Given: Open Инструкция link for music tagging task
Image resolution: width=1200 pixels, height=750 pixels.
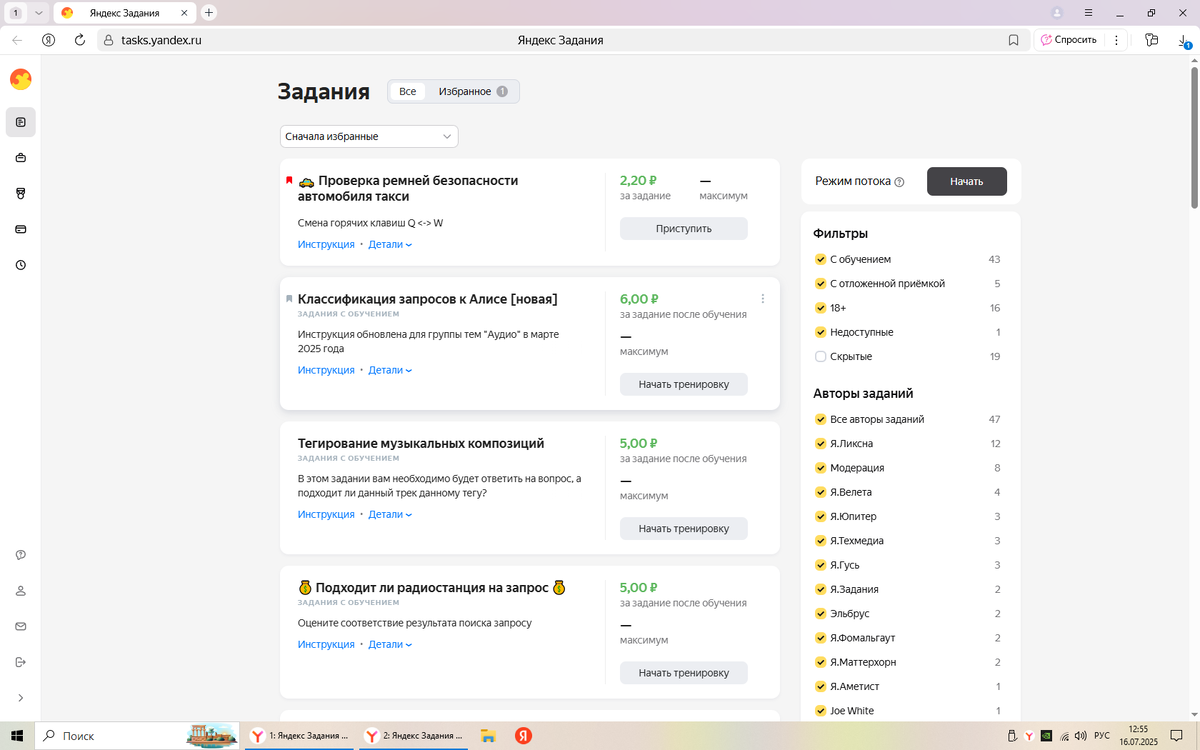Looking at the screenshot, I should (326, 514).
